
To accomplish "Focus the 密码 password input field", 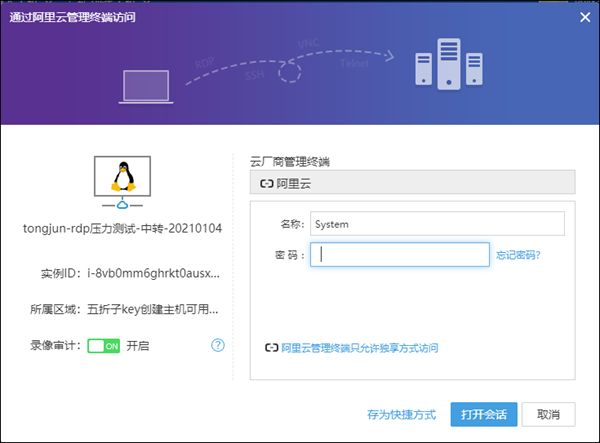I will coord(400,254).
